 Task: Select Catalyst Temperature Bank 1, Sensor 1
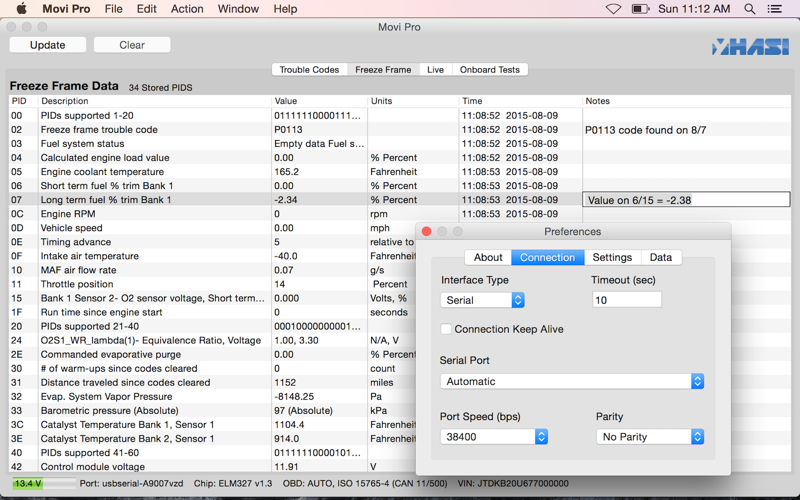click(212, 424)
